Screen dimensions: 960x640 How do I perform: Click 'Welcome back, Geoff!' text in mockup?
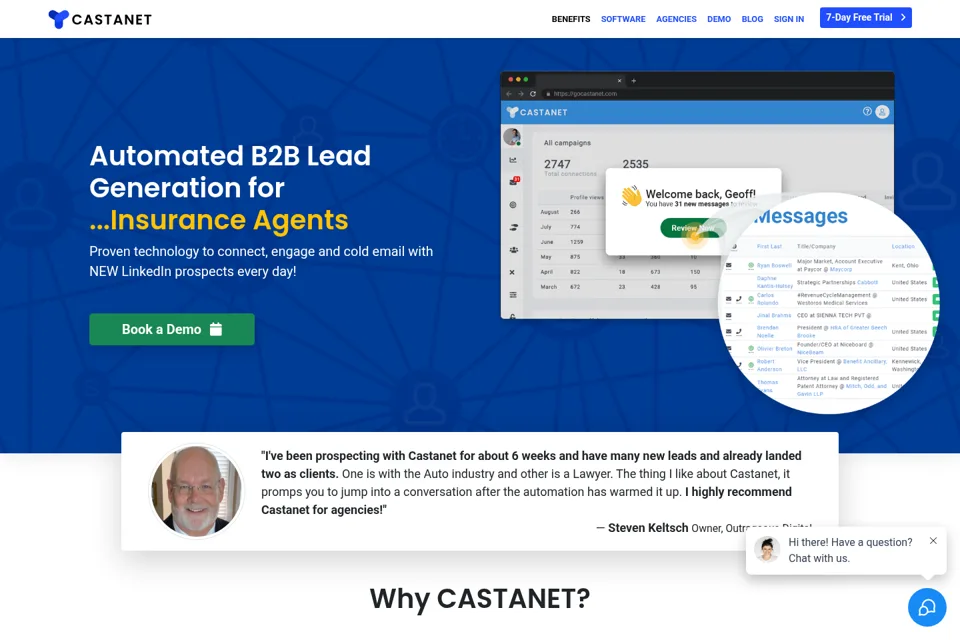700,194
